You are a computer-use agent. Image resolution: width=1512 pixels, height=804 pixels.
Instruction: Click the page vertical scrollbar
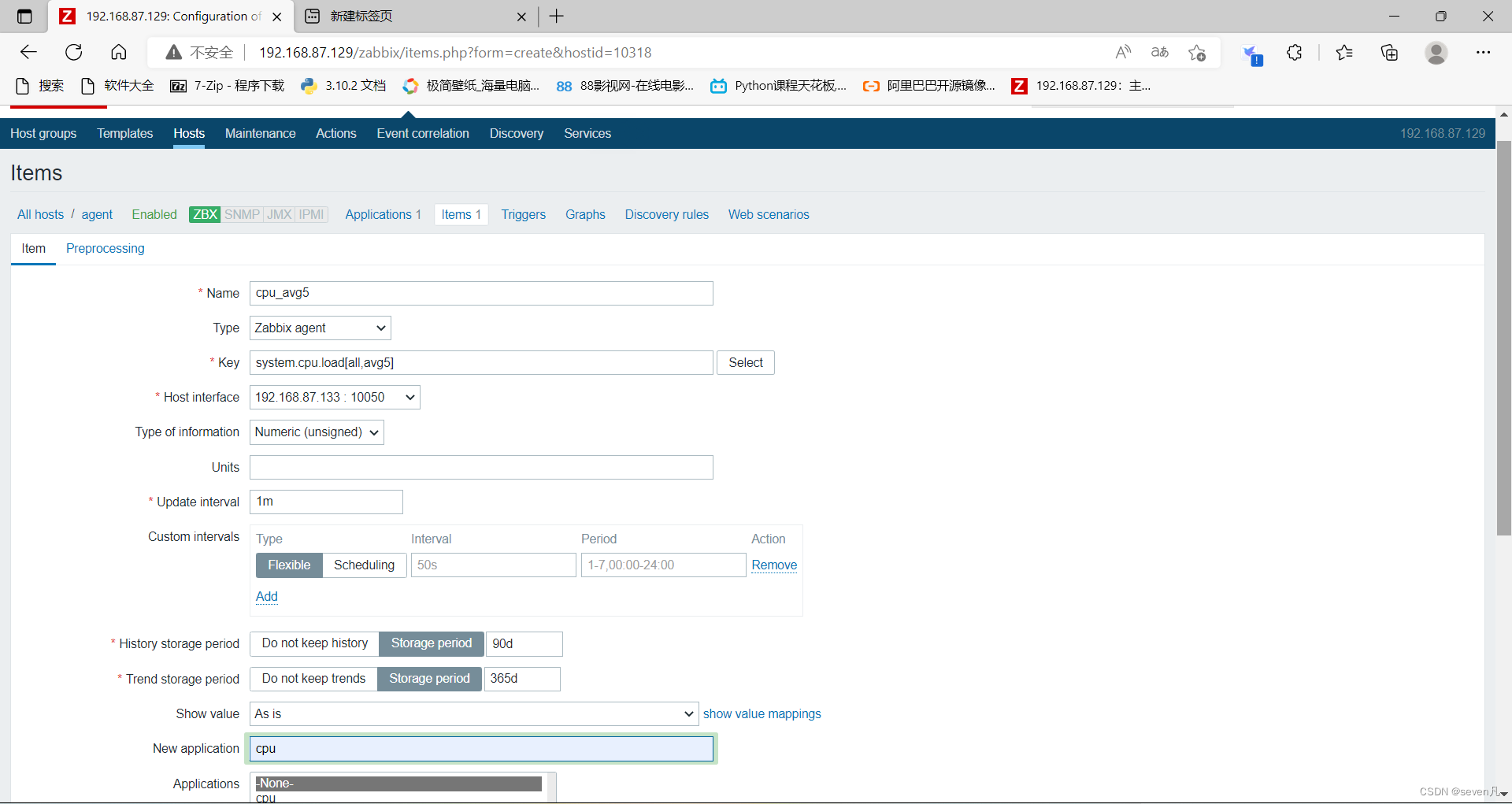1503,339
